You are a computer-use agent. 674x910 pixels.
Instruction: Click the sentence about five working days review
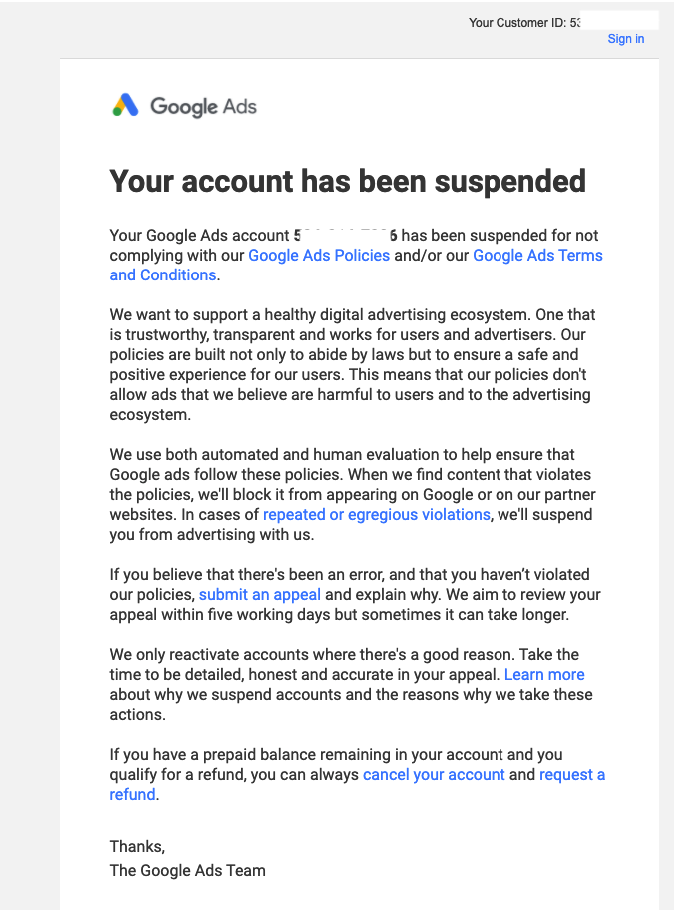pyautogui.click(x=355, y=605)
